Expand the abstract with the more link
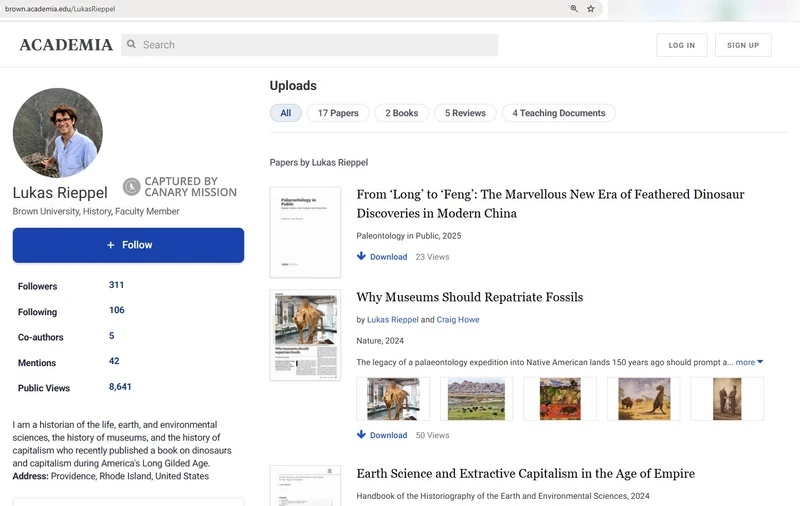Screen dimensions: 800x506 (x=749, y=362)
